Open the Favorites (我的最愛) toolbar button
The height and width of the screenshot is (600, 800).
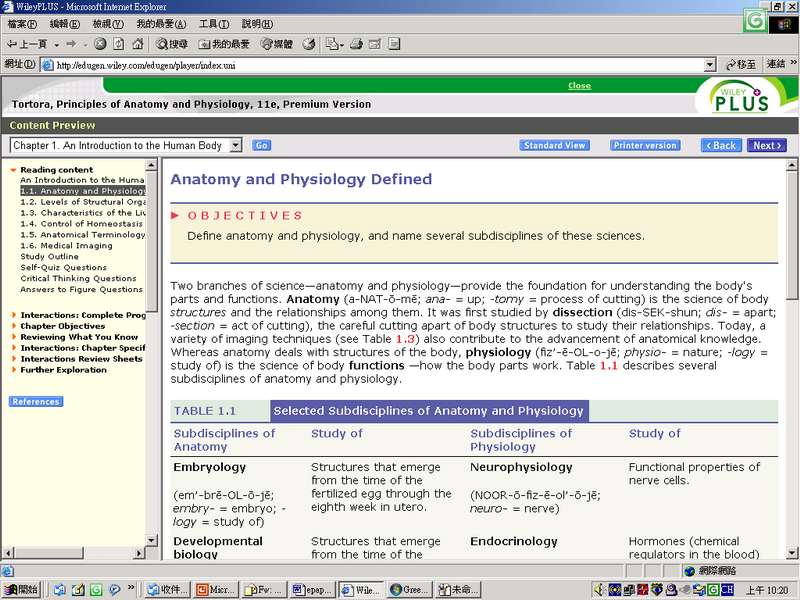(x=224, y=44)
